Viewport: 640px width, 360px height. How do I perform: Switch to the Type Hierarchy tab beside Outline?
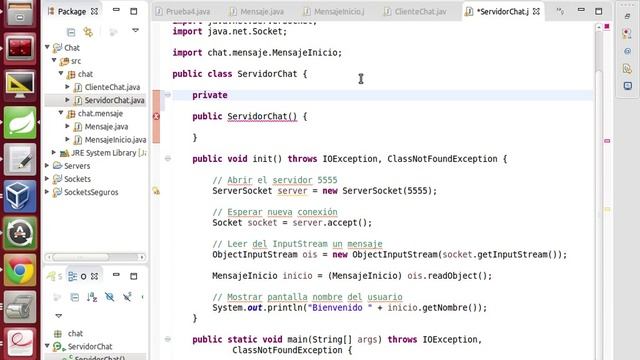tap(55, 276)
